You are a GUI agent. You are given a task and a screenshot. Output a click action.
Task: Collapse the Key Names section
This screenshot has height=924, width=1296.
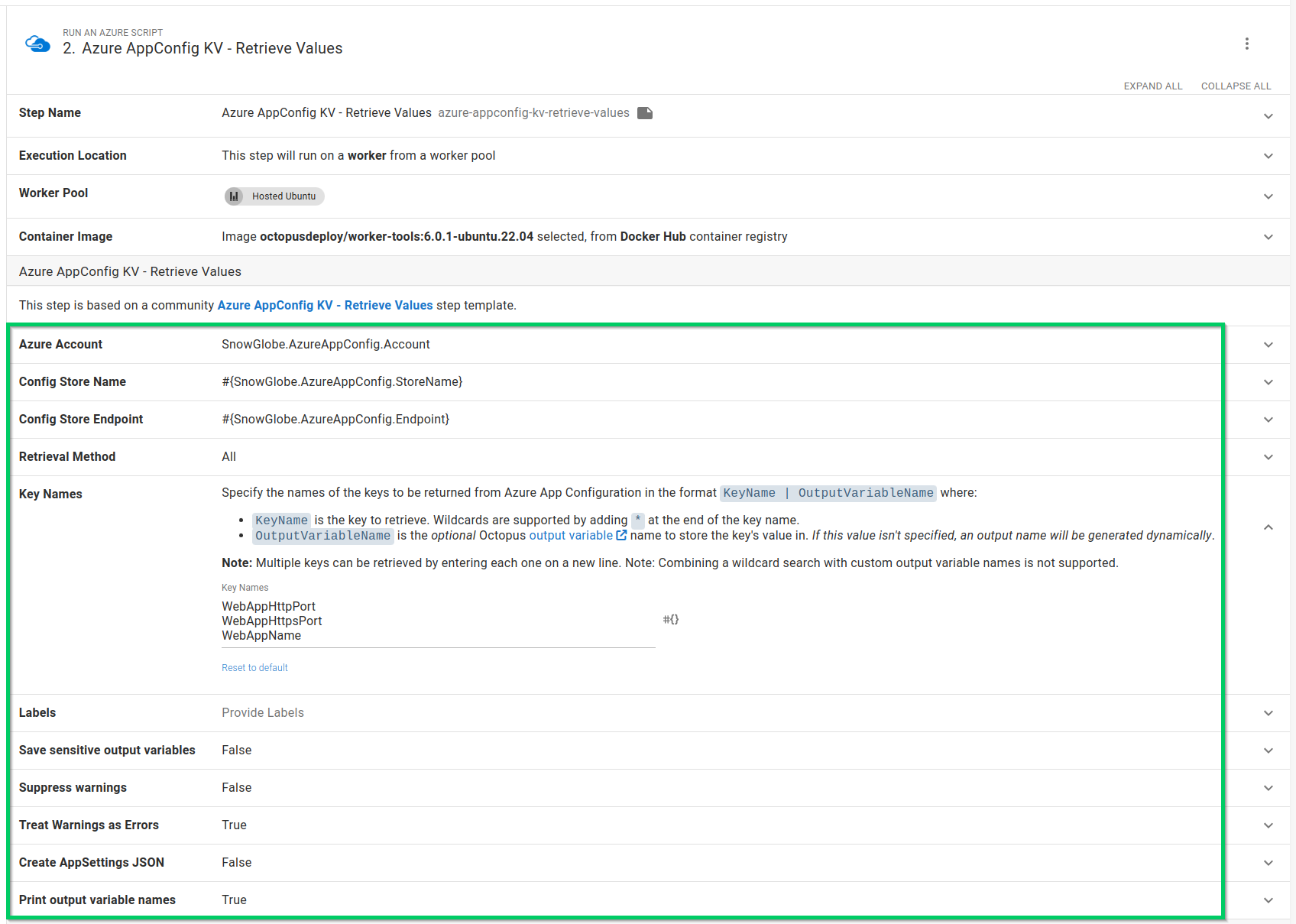pos(1268,527)
